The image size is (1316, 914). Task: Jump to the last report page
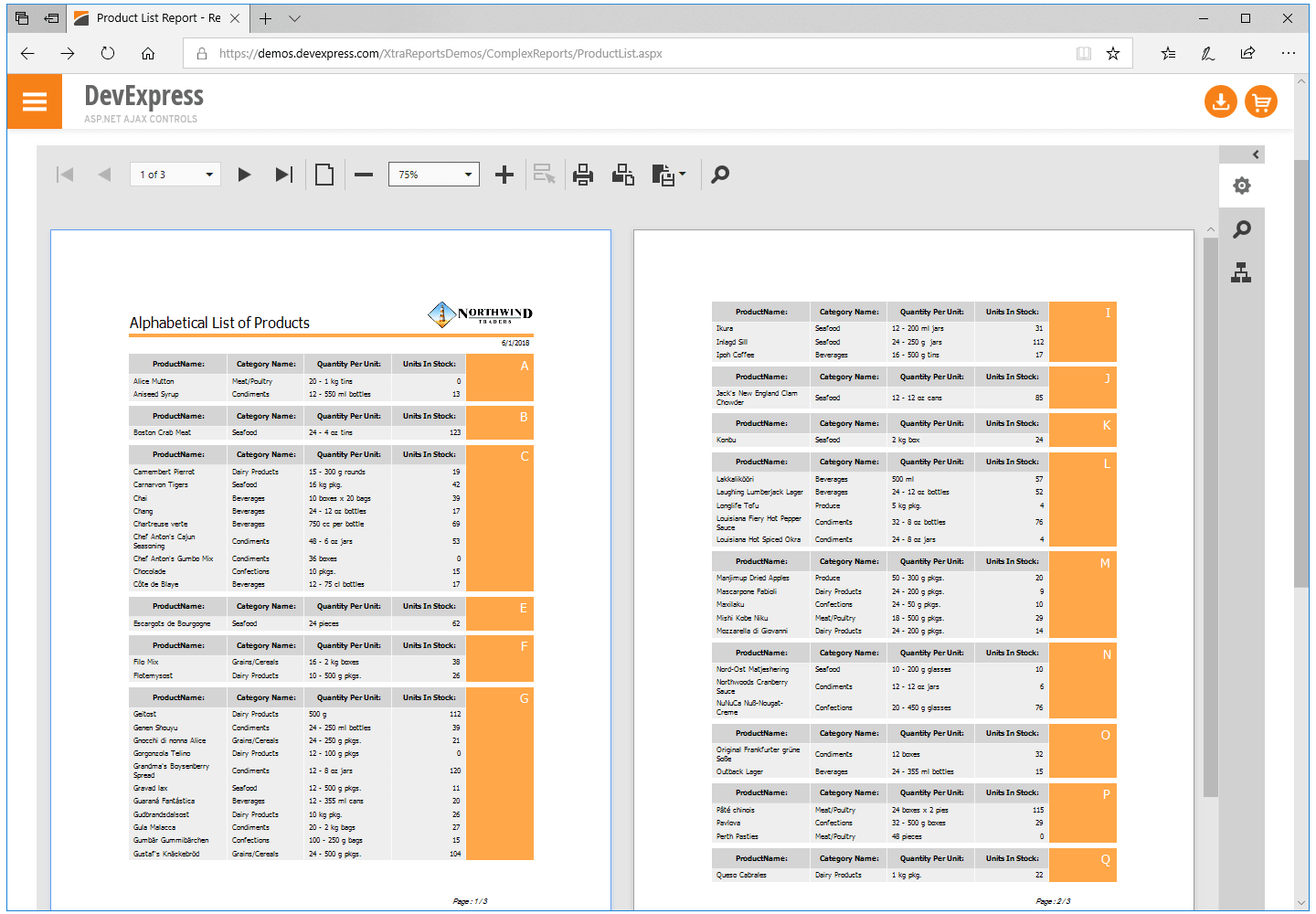[x=282, y=174]
